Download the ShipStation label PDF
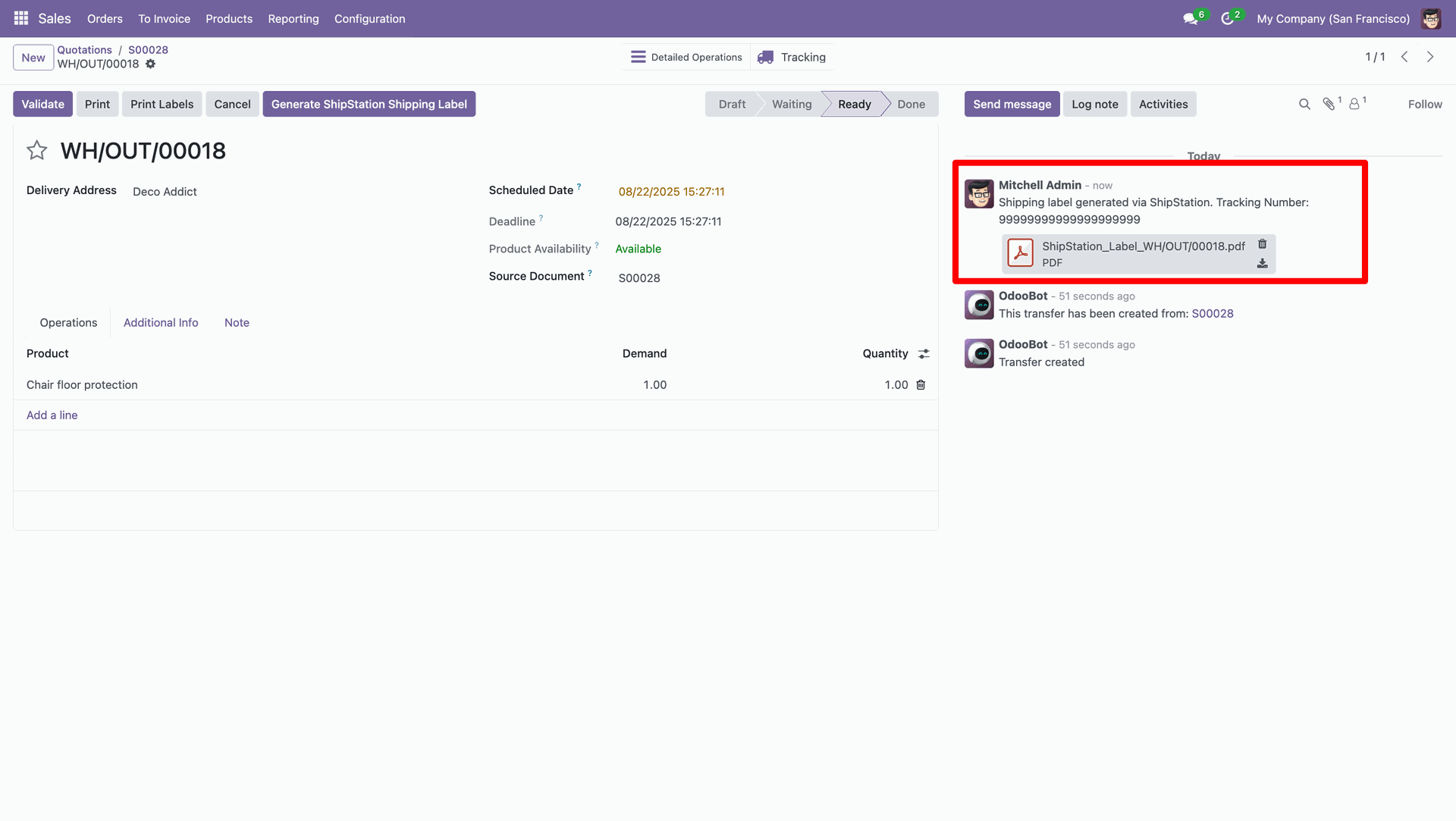Viewport: 1456px width, 821px height. click(1263, 264)
